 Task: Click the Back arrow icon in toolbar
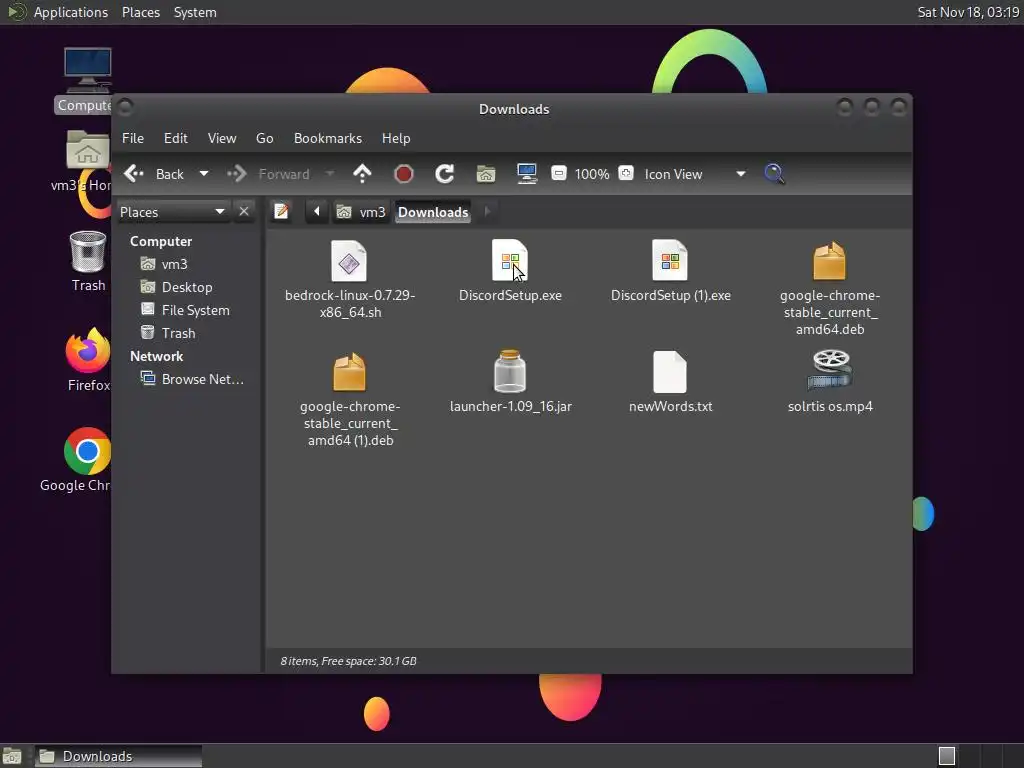[x=134, y=174]
